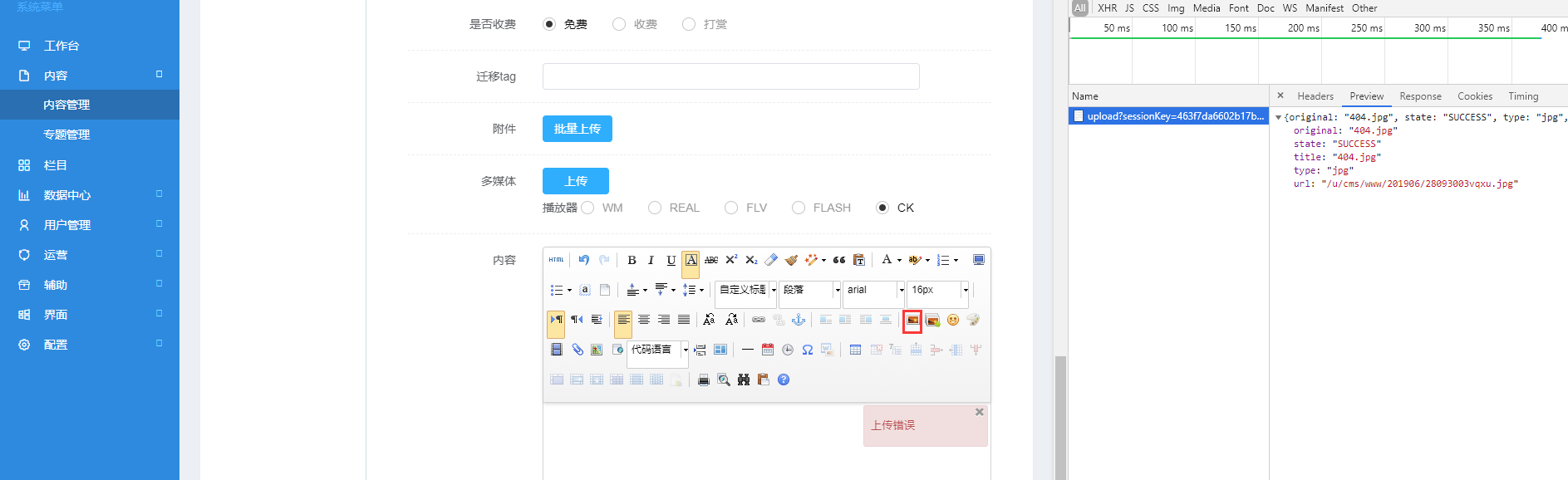Expand the 配置 sidebar menu

[x=90, y=345]
